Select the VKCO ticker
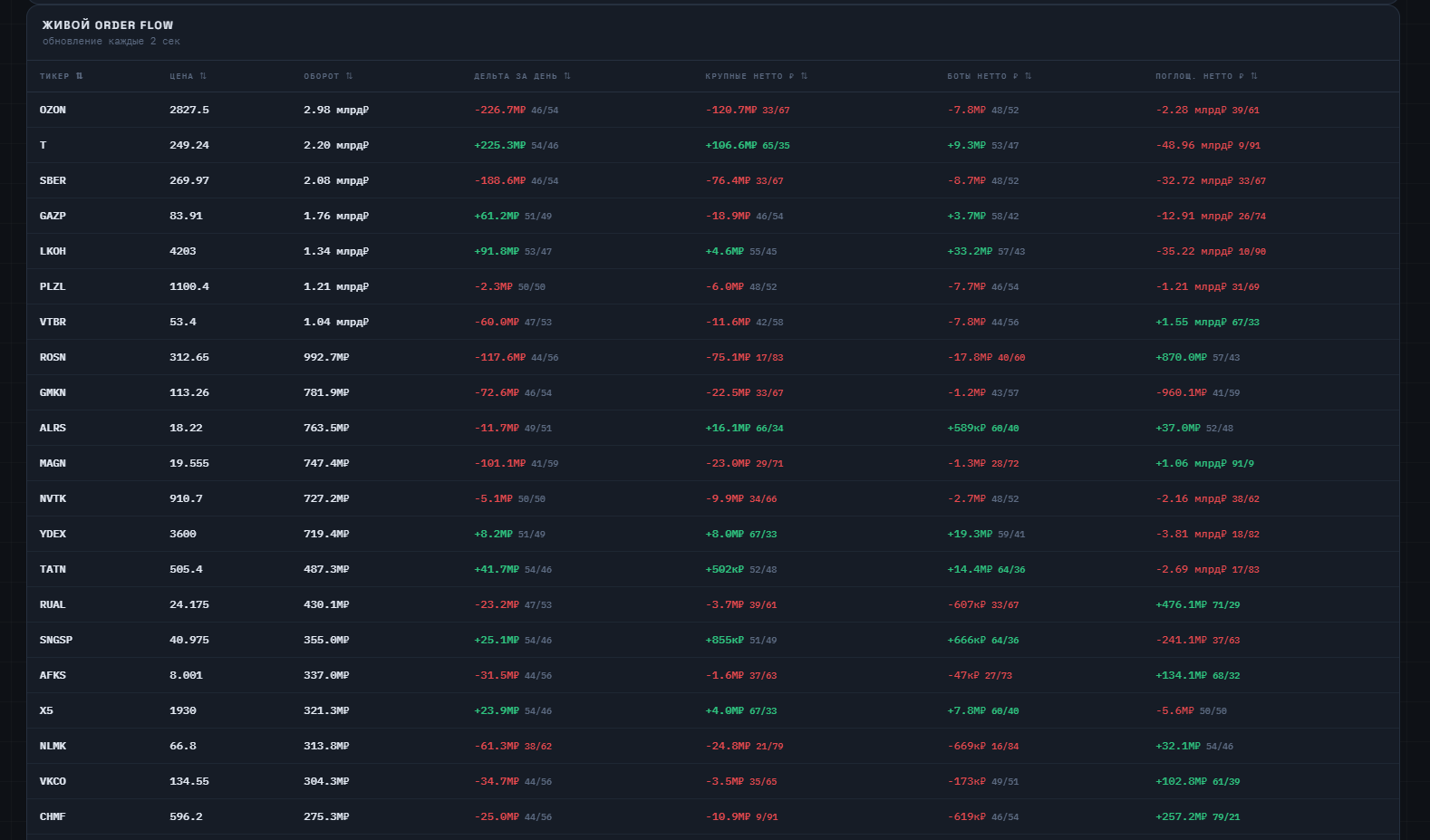The width and height of the screenshot is (1430, 840). (x=53, y=781)
